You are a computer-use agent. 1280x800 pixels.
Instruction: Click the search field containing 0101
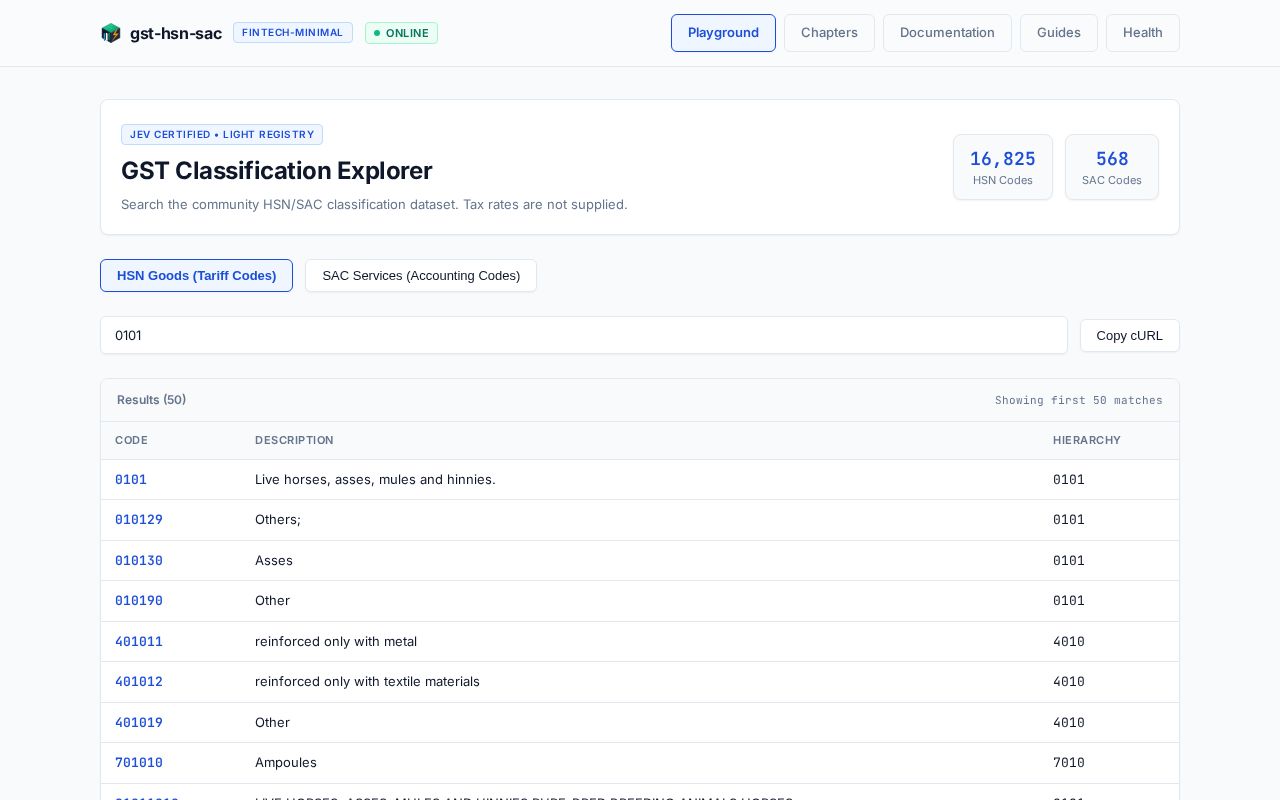point(584,335)
